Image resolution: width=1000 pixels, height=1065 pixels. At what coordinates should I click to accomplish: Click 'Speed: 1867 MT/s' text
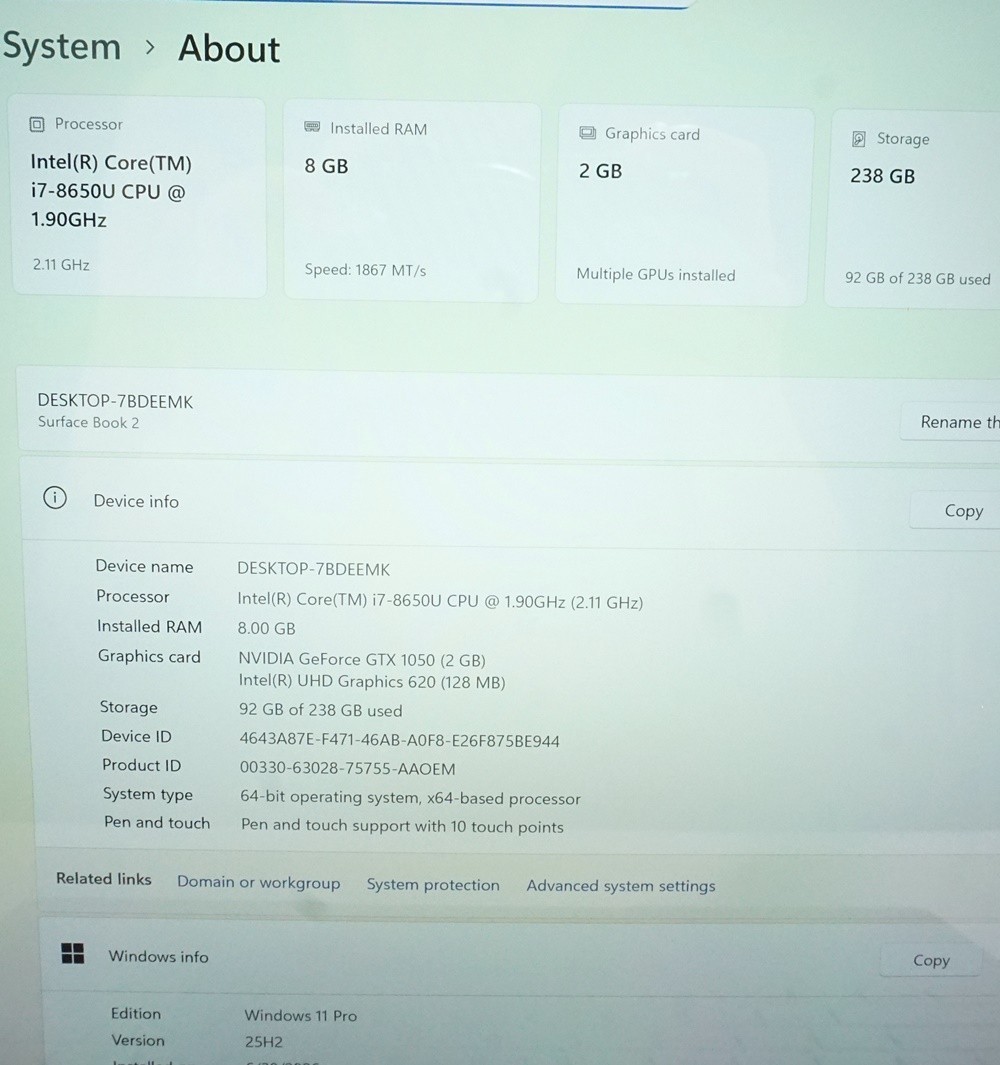[x=365, y=270]
